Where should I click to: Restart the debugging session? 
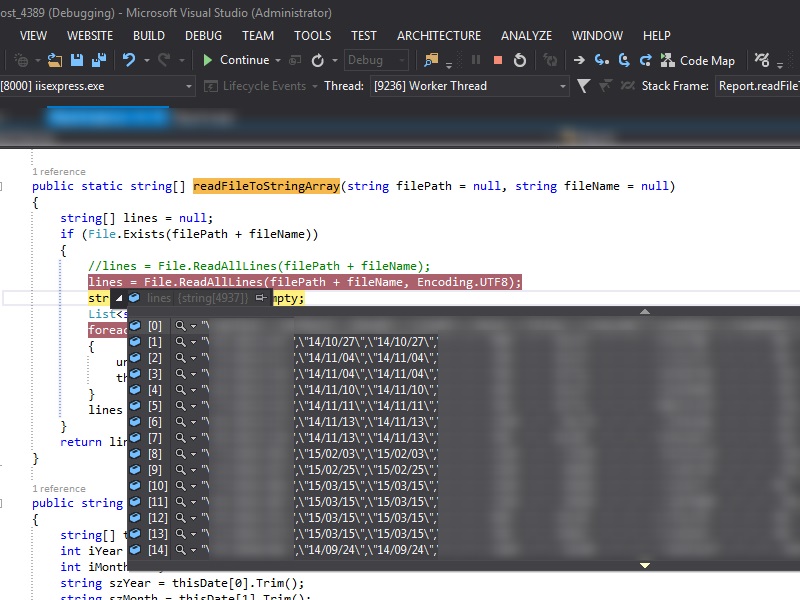pos(519,60)
